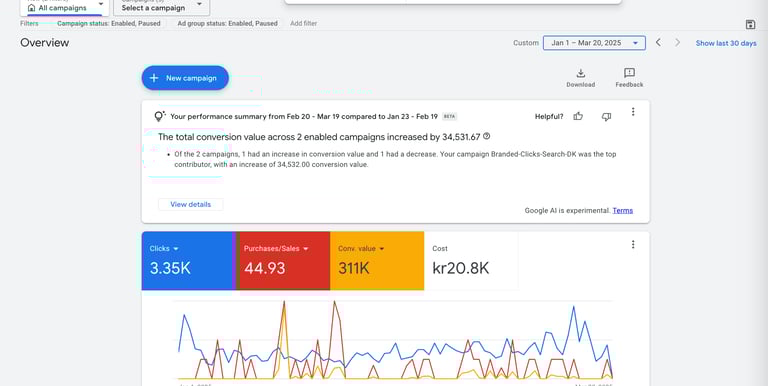Go to previous date range arrow
Image resolution: width=768 pixels, height=386 pixels.
658,43
